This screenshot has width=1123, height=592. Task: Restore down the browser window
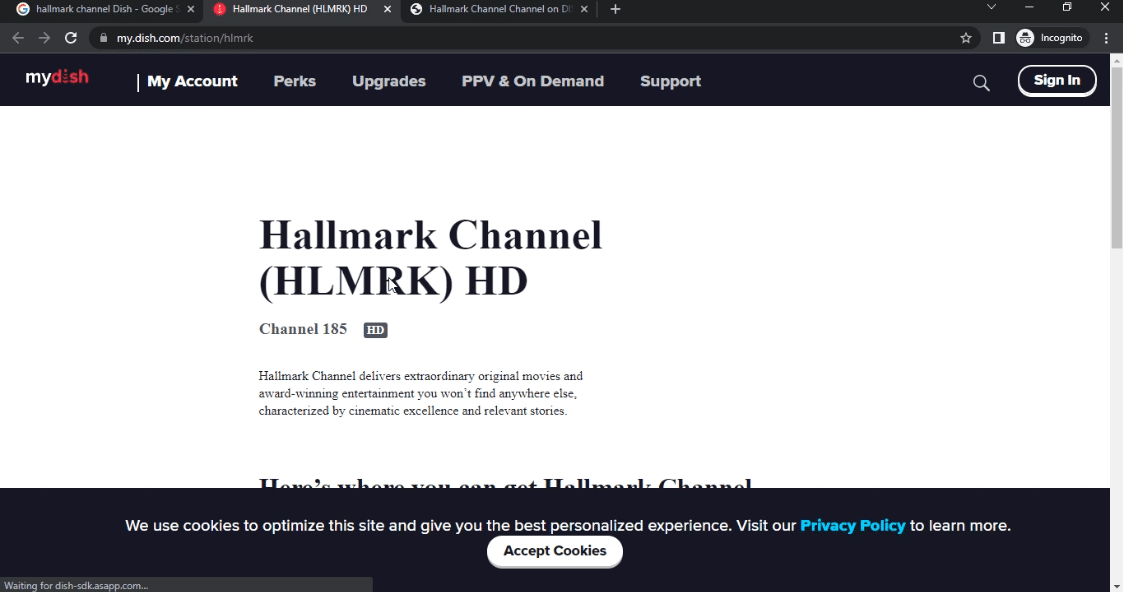1067,7
